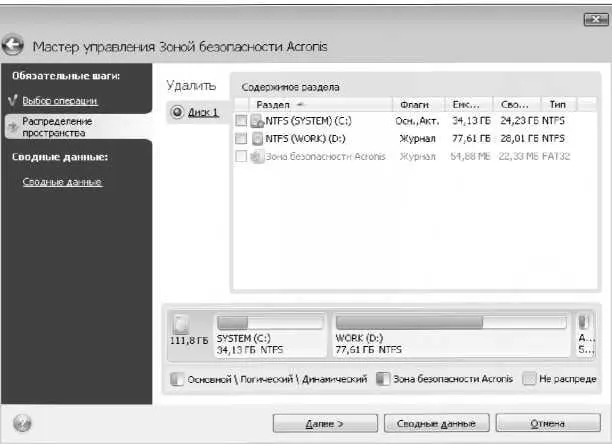Sort by the Раздел column header
This screenshot has width=612, height=444.
(x=320, y=105)
